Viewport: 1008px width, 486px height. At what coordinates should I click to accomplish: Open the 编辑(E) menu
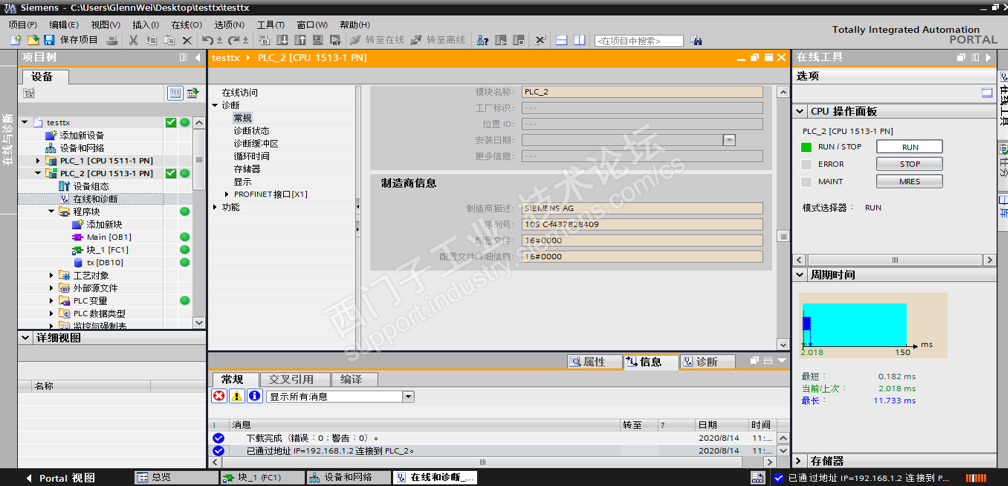(x=64, y=25)
